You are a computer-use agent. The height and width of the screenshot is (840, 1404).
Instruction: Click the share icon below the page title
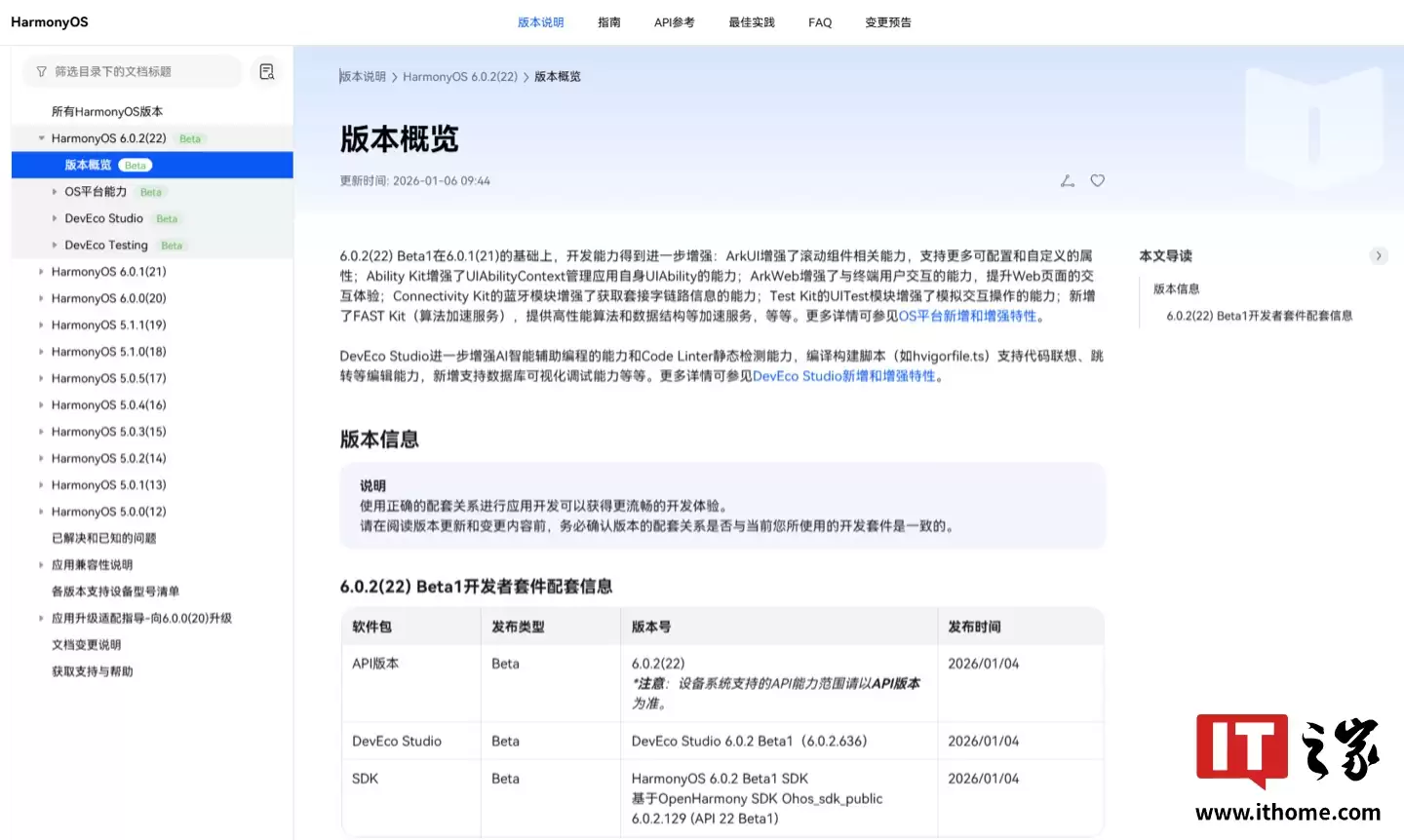coord(1067,180)
